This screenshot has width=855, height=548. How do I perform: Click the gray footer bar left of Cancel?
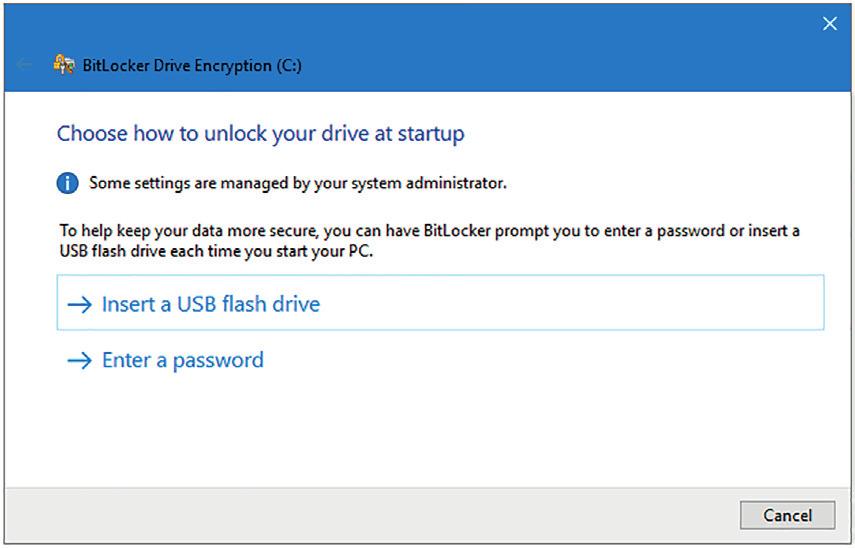pos(371,515)
